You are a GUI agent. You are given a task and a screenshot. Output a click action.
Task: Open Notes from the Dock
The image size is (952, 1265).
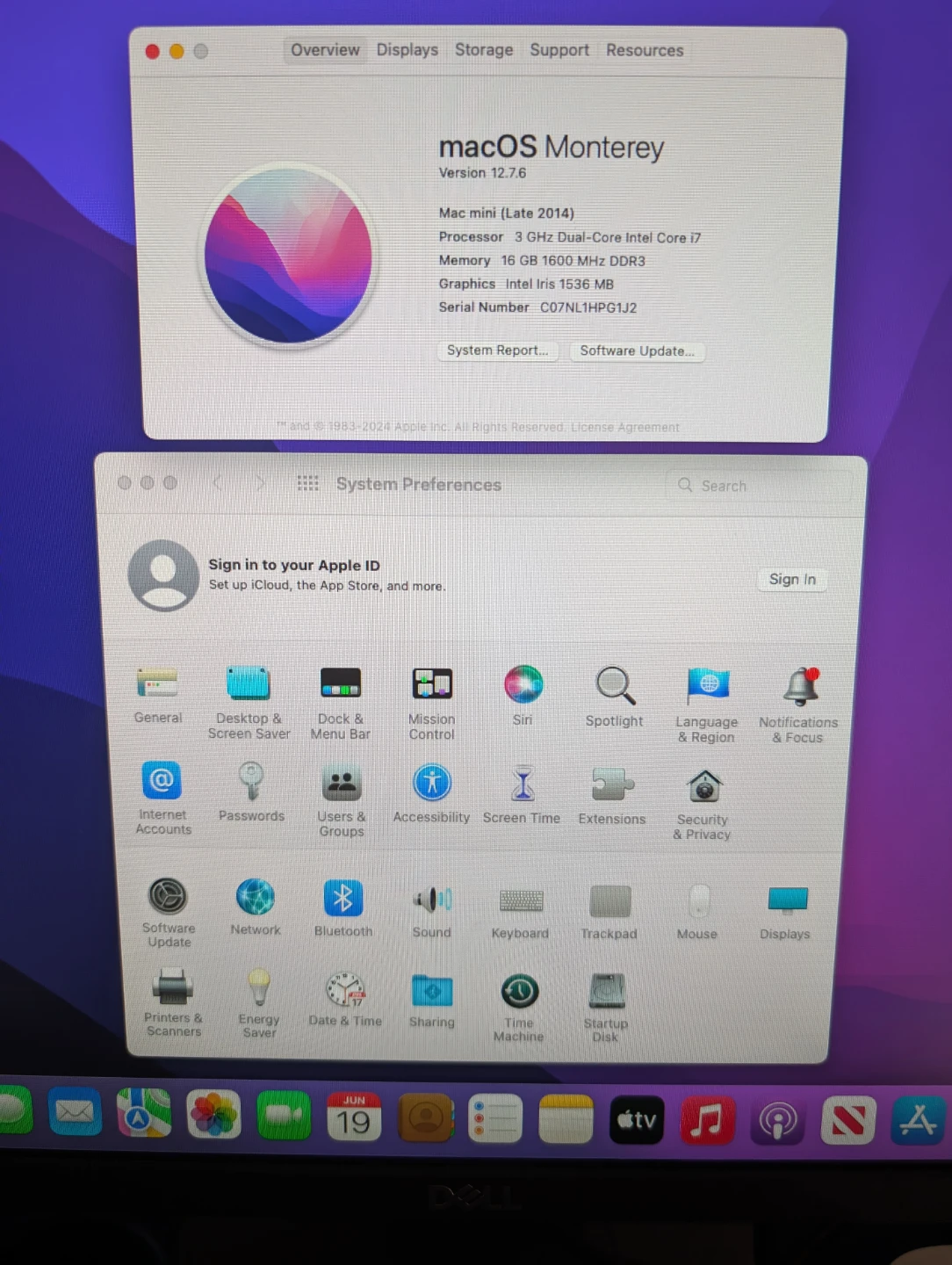click(566, 1119)
